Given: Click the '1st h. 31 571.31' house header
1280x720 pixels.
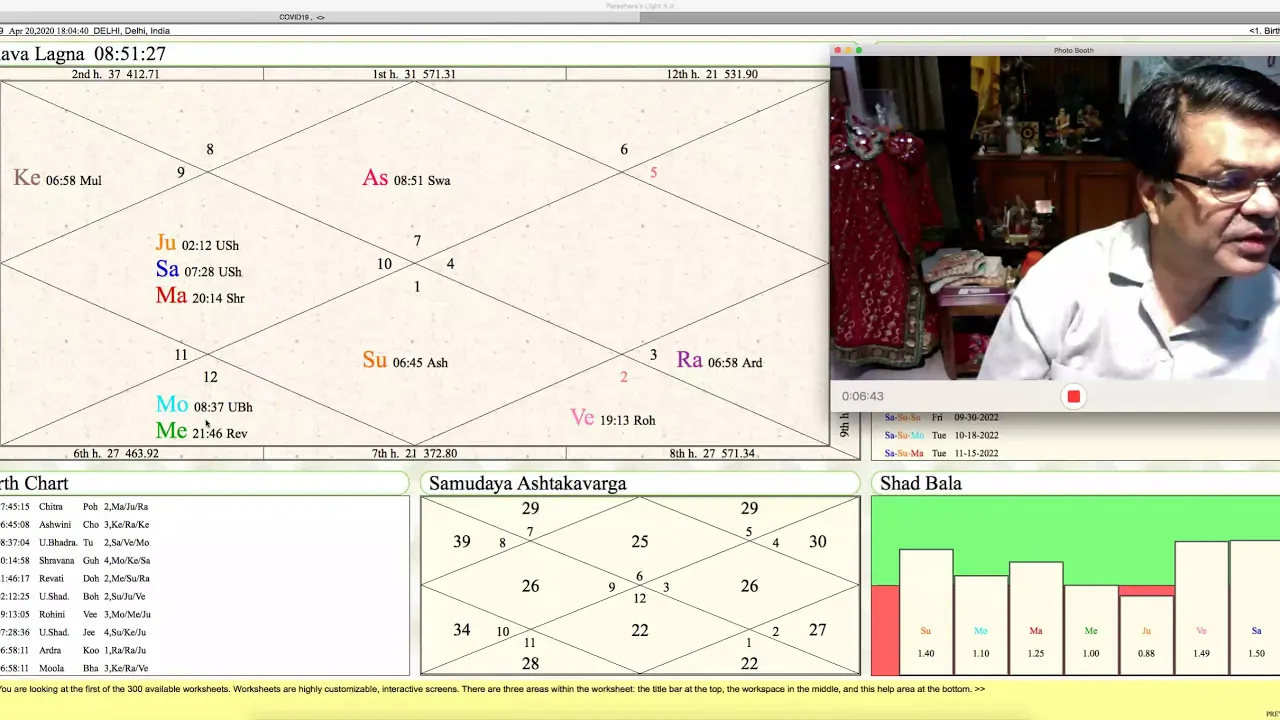Looking at the screenshot, I should 414,74.
